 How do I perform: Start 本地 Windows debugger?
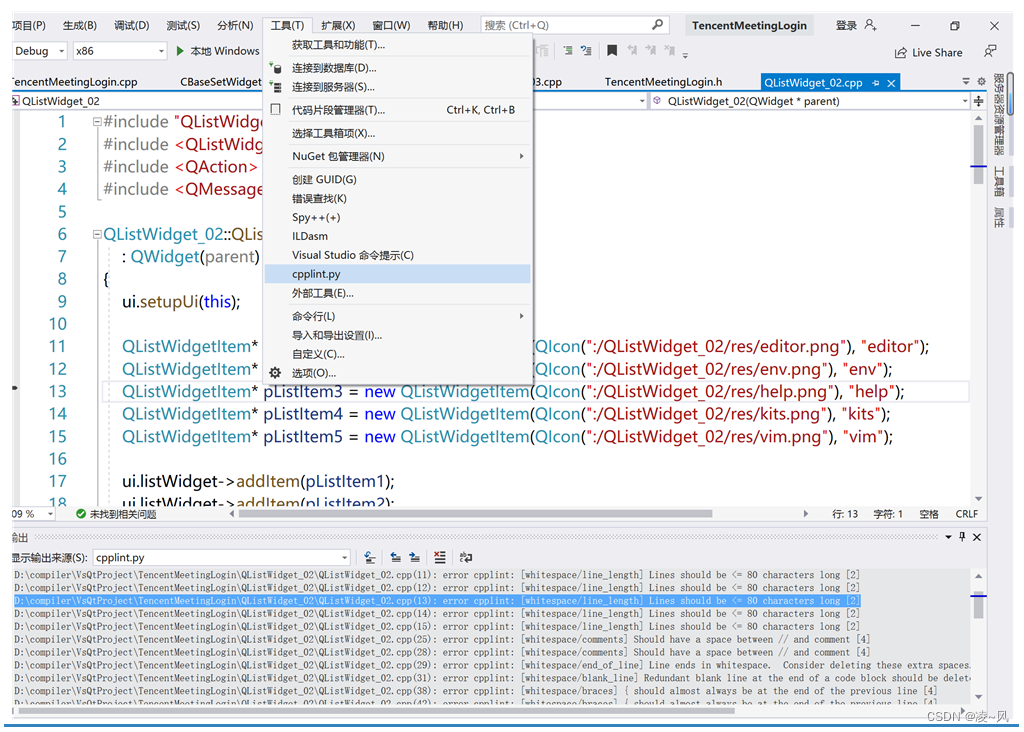pyautogui.click(x=218, y=51)
